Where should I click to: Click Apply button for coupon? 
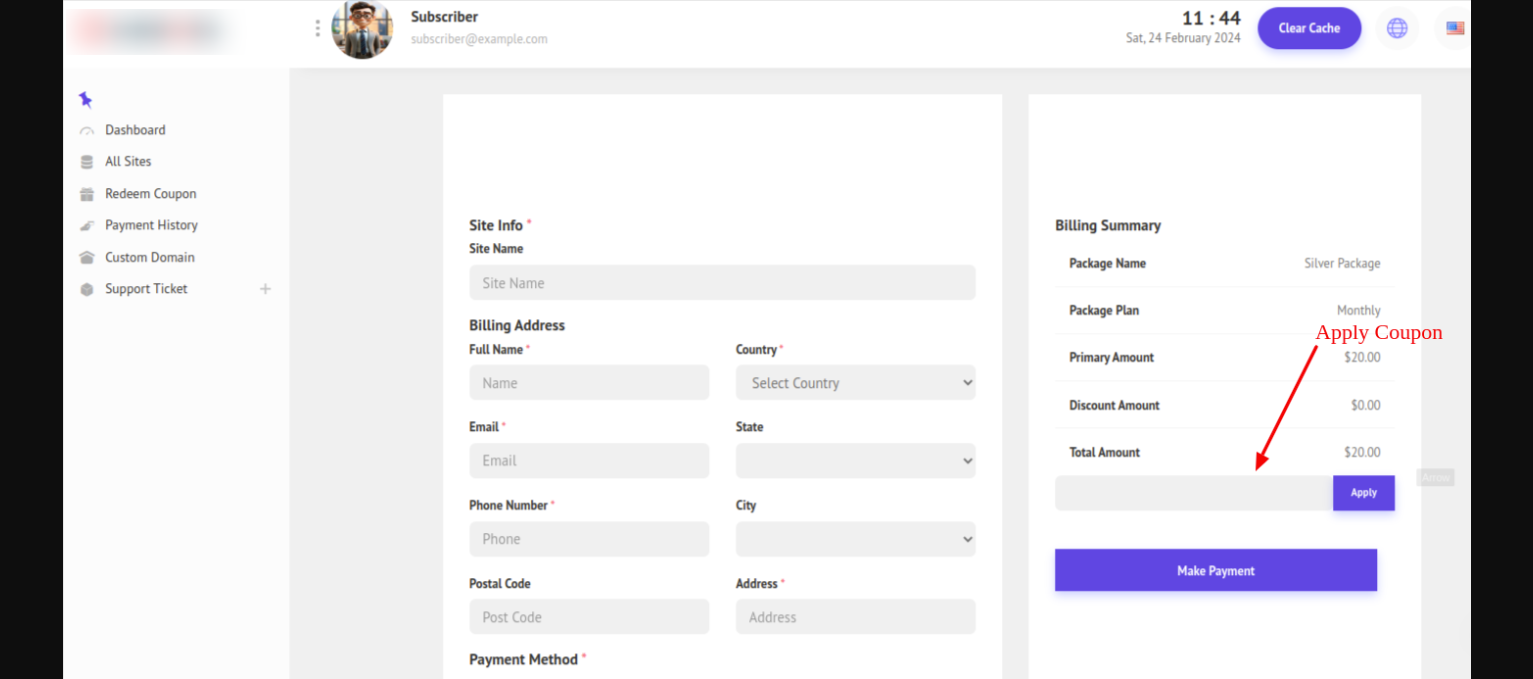point(1363,493)
